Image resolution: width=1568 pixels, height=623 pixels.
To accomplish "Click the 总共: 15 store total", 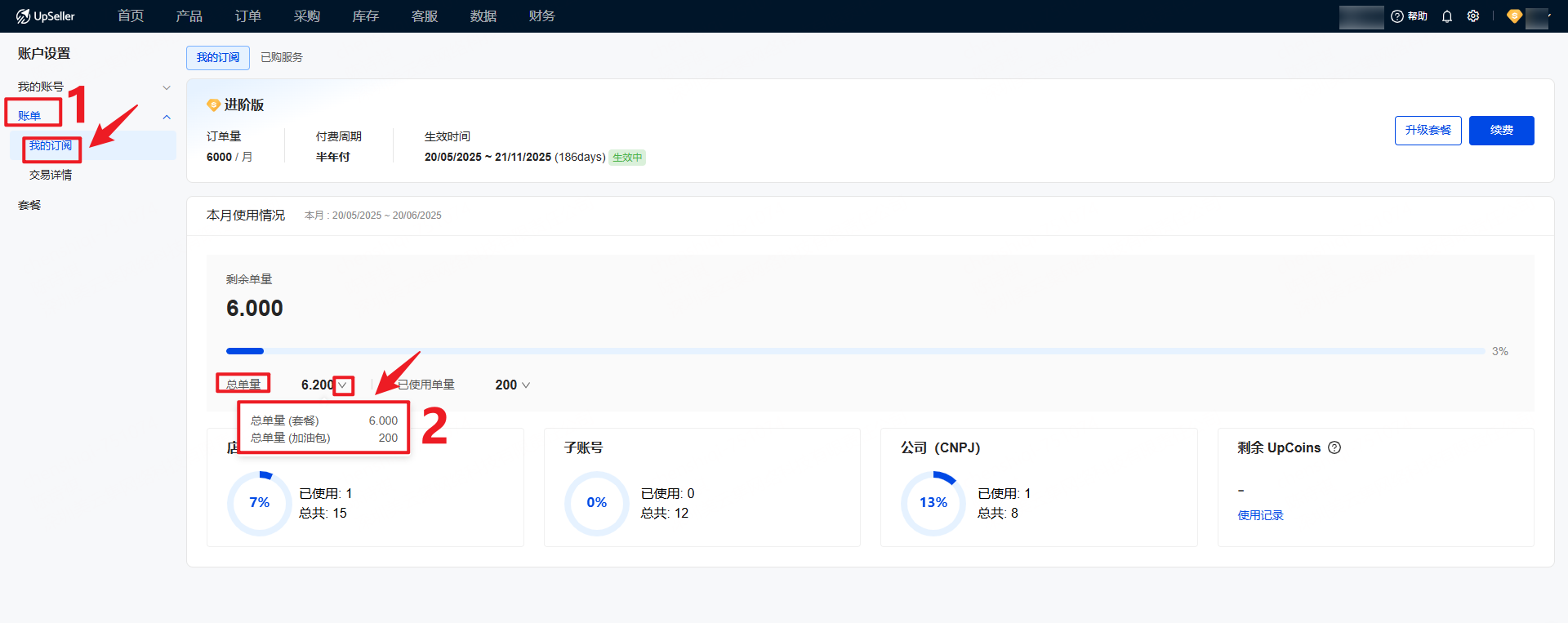I will pos(323,514).
